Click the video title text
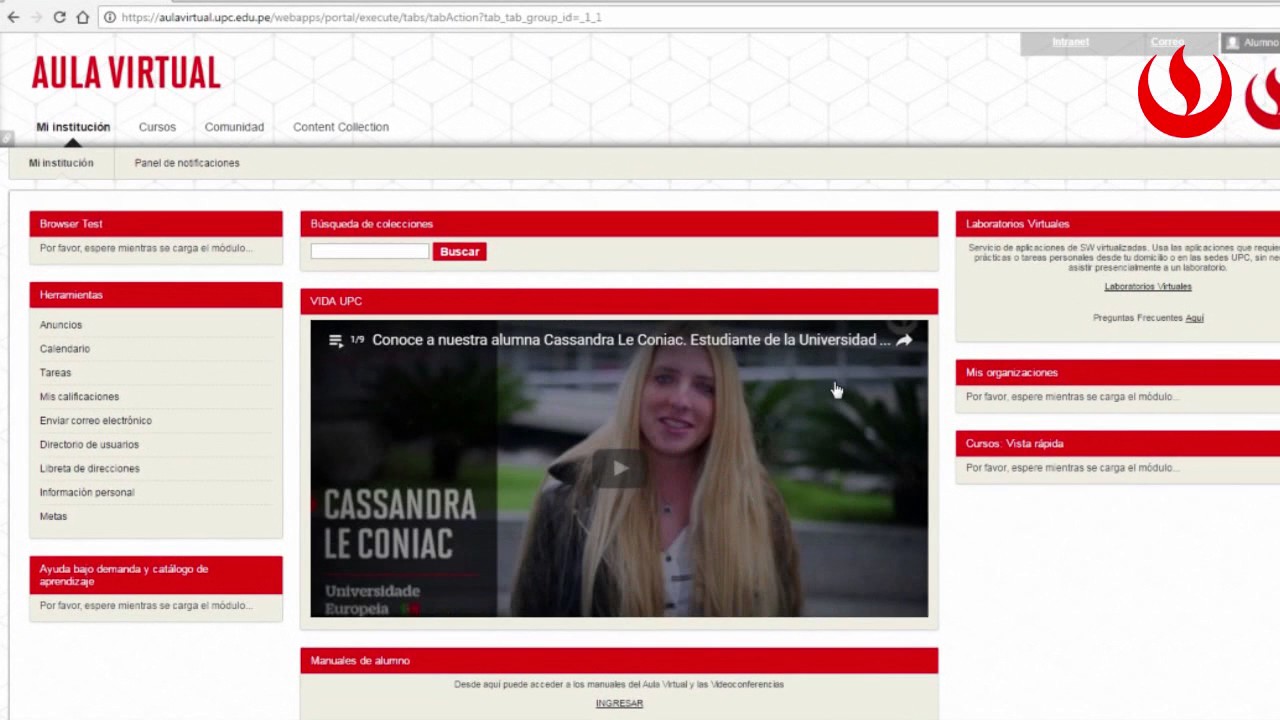This screenshot has height=720, width=1280. click(631, 340)
